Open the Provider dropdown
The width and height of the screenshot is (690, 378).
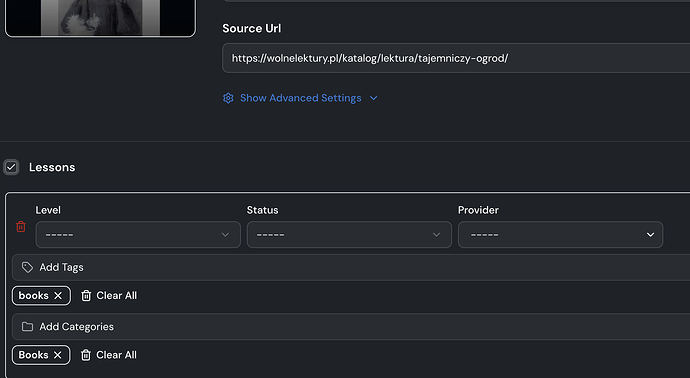[x=560, y=235]
